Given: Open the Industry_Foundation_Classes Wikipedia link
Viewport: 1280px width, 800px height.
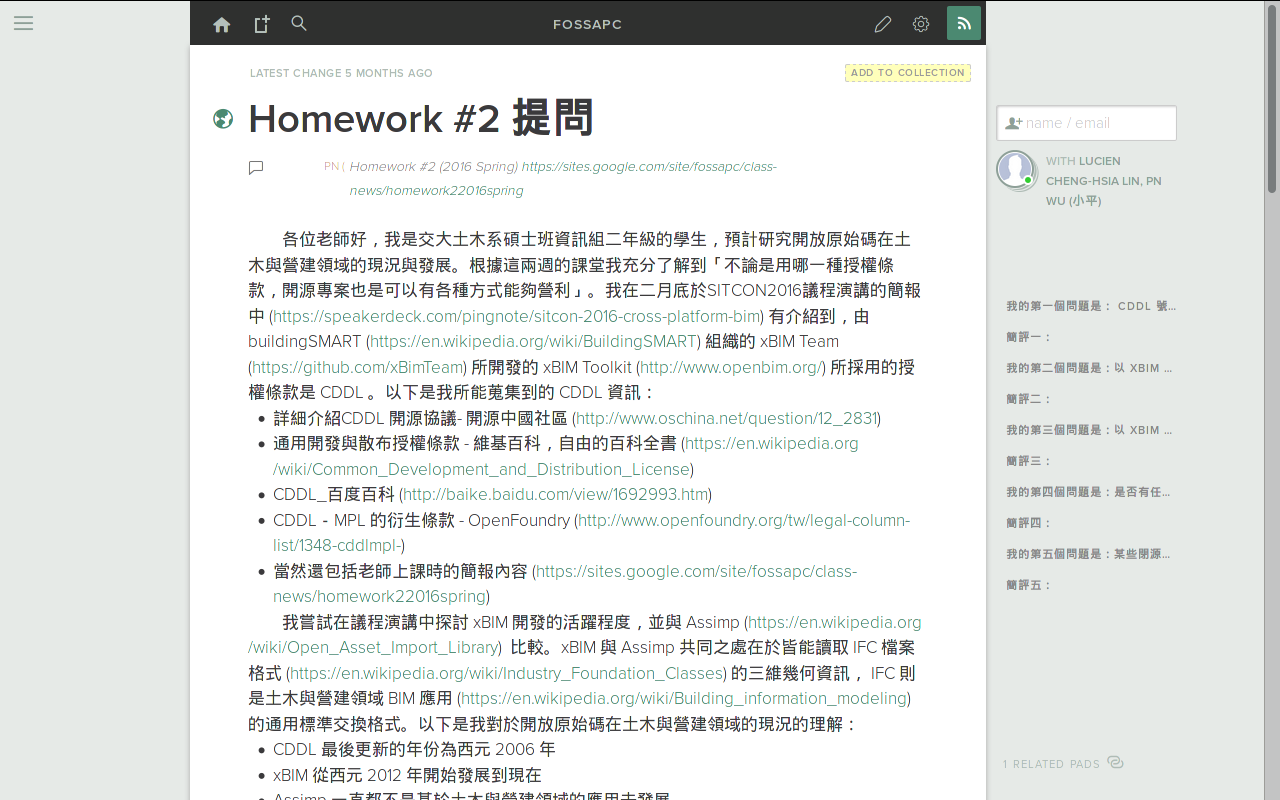Looking at the screenshot, I should point(507,673).
